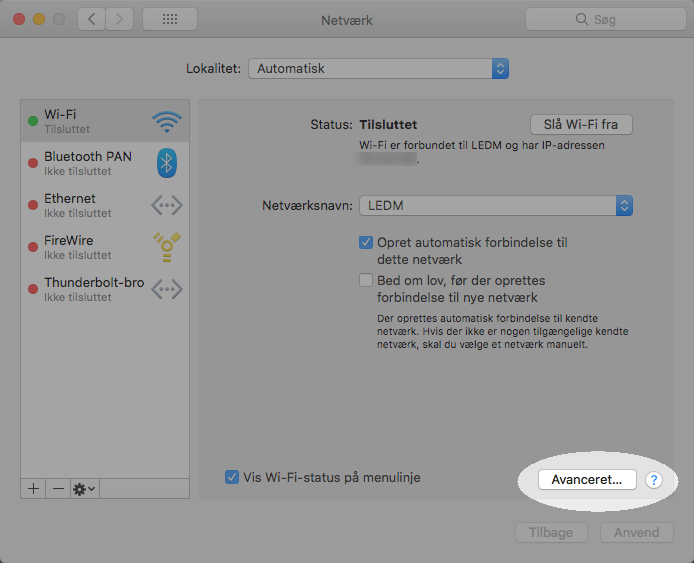Add a new network service with plus
Viewport: 694px width, 563px height.
coord(33,489)
